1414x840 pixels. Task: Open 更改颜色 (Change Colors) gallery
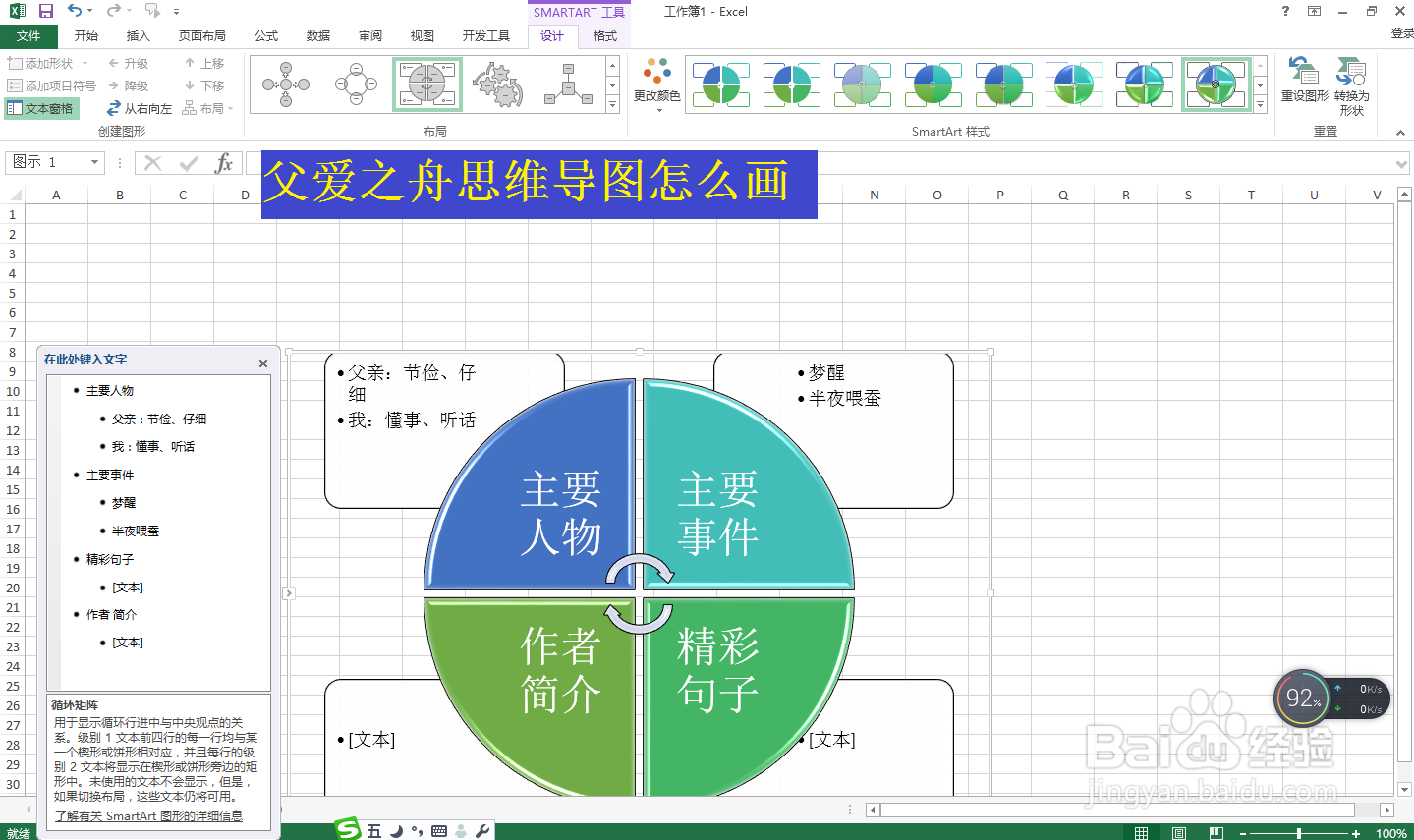coord(656,84)
